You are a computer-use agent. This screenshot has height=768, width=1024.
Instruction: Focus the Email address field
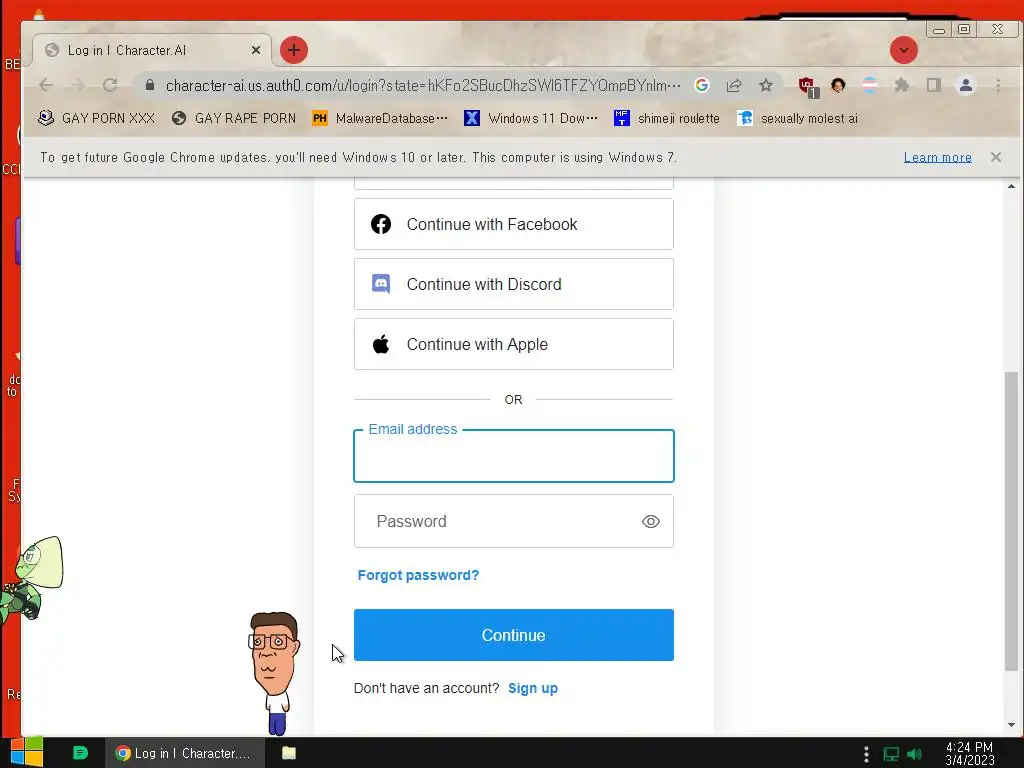(x=514, y=456)
